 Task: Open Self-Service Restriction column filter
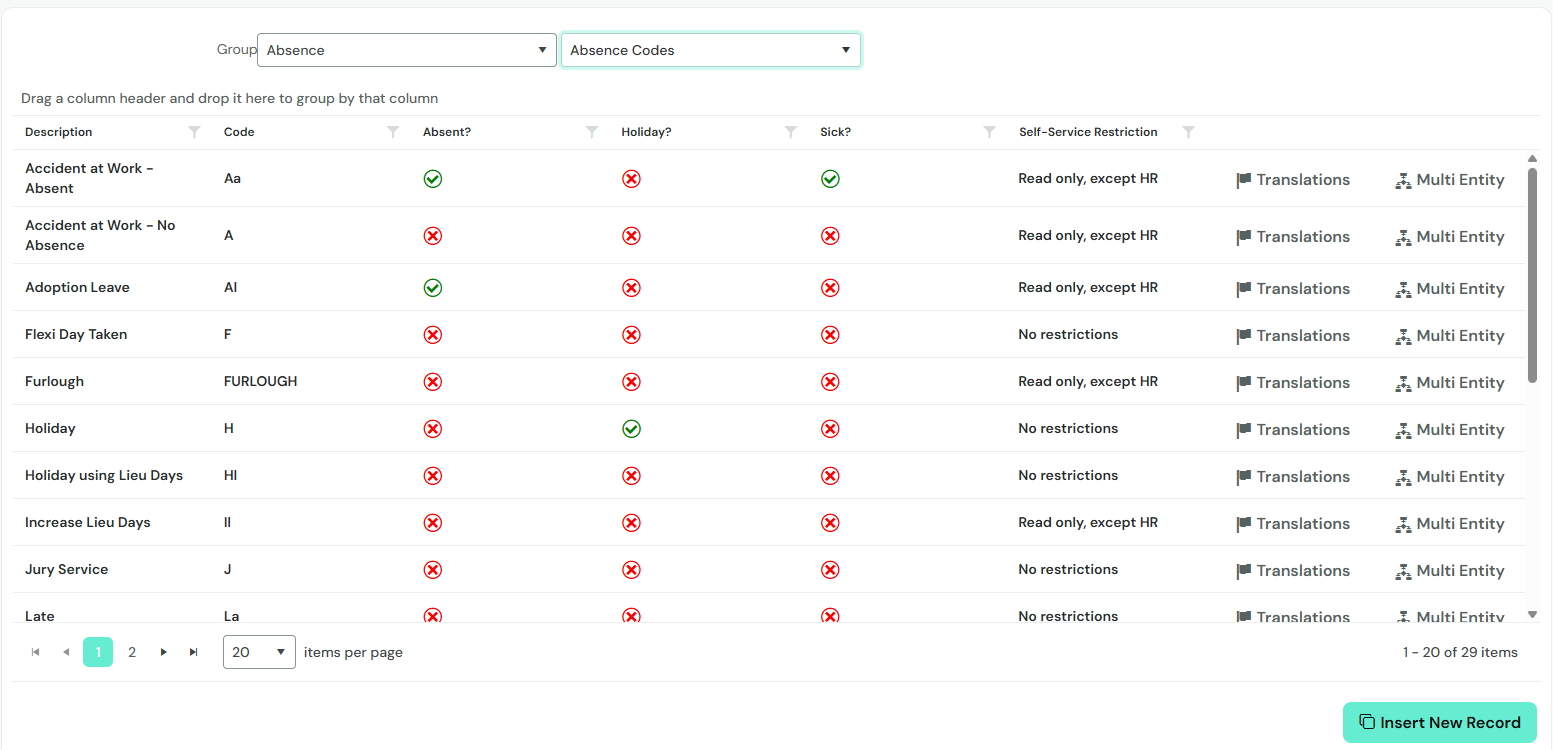coord(1189,132)
